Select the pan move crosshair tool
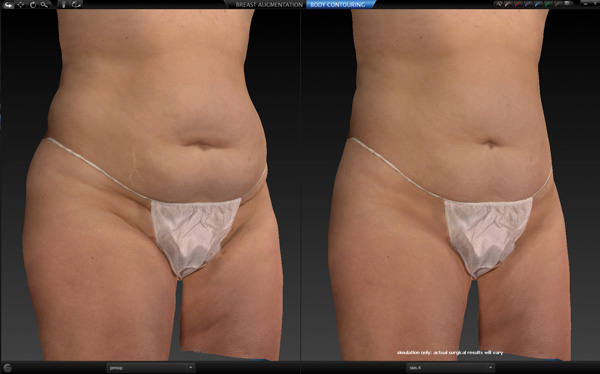Screen dimensions: 600x374 (x=21, y=5)
